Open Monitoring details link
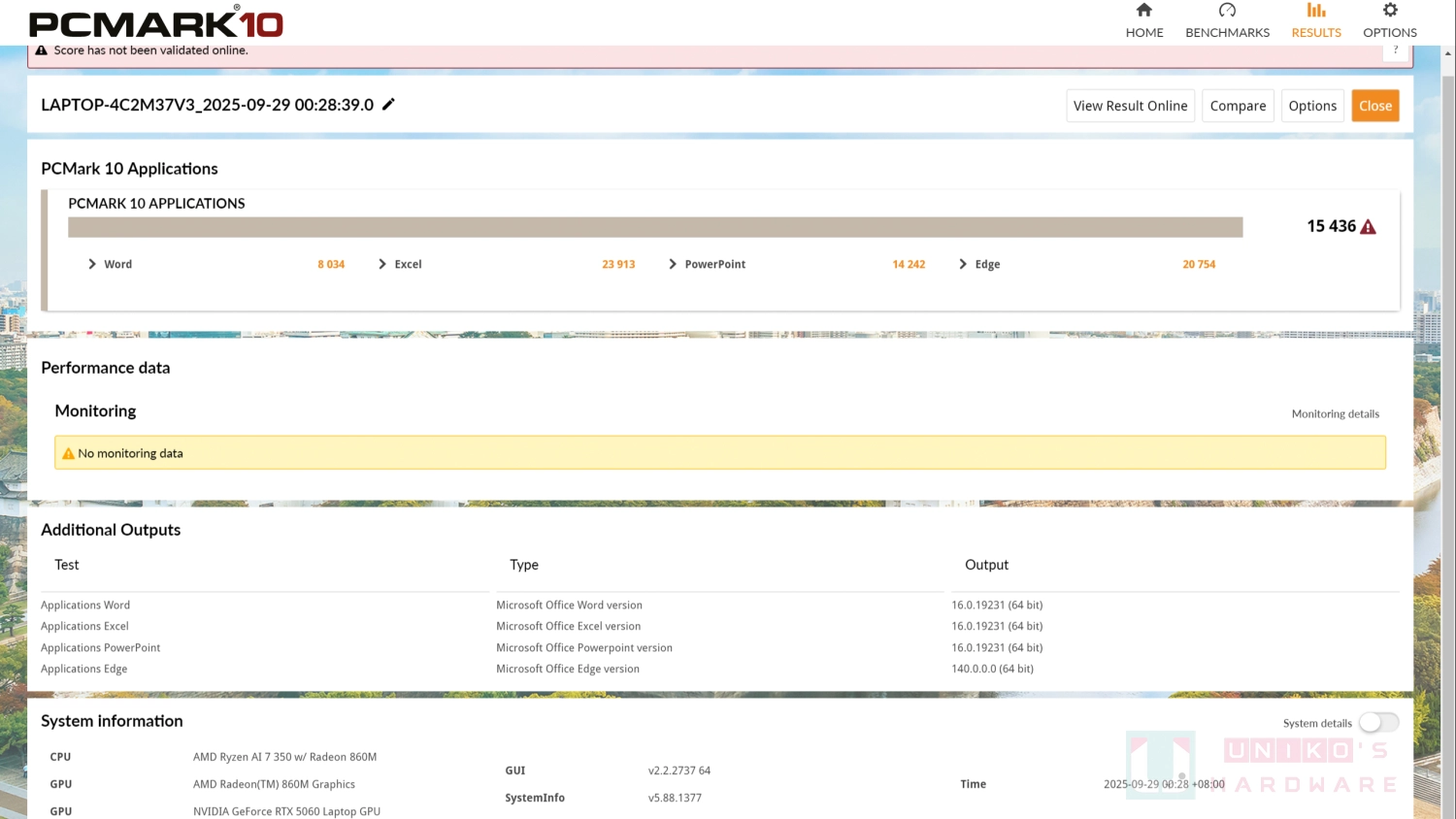Viewport: 1456px width, 819px height. 1335,414
